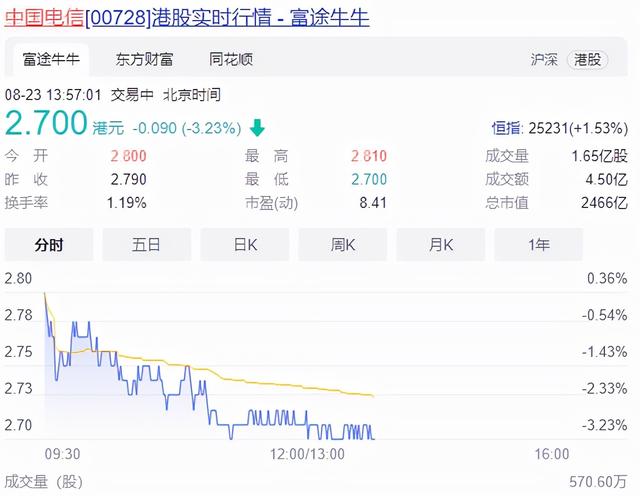Click the 最低 value 2.700
Viewport: 640px width, 496px height.
[369, 179]
